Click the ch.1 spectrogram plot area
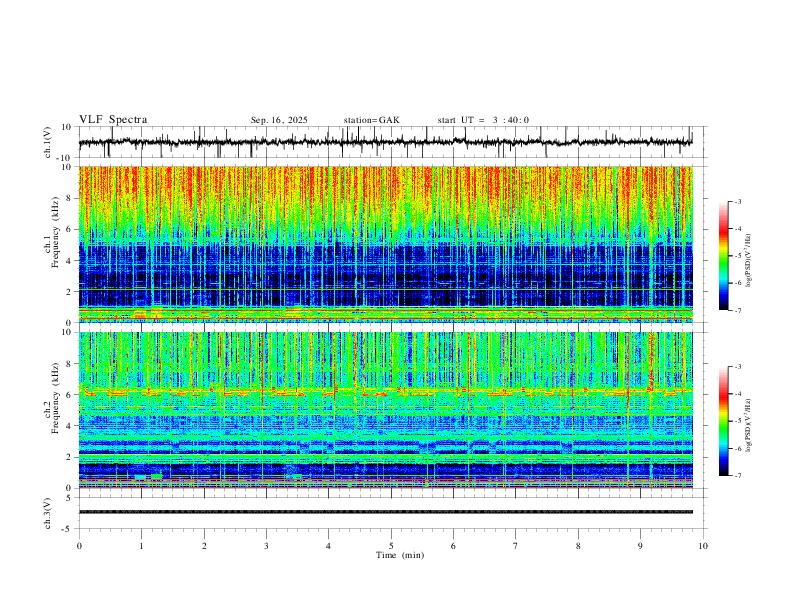This screenshot has height=612, width=792. point(386,244)
